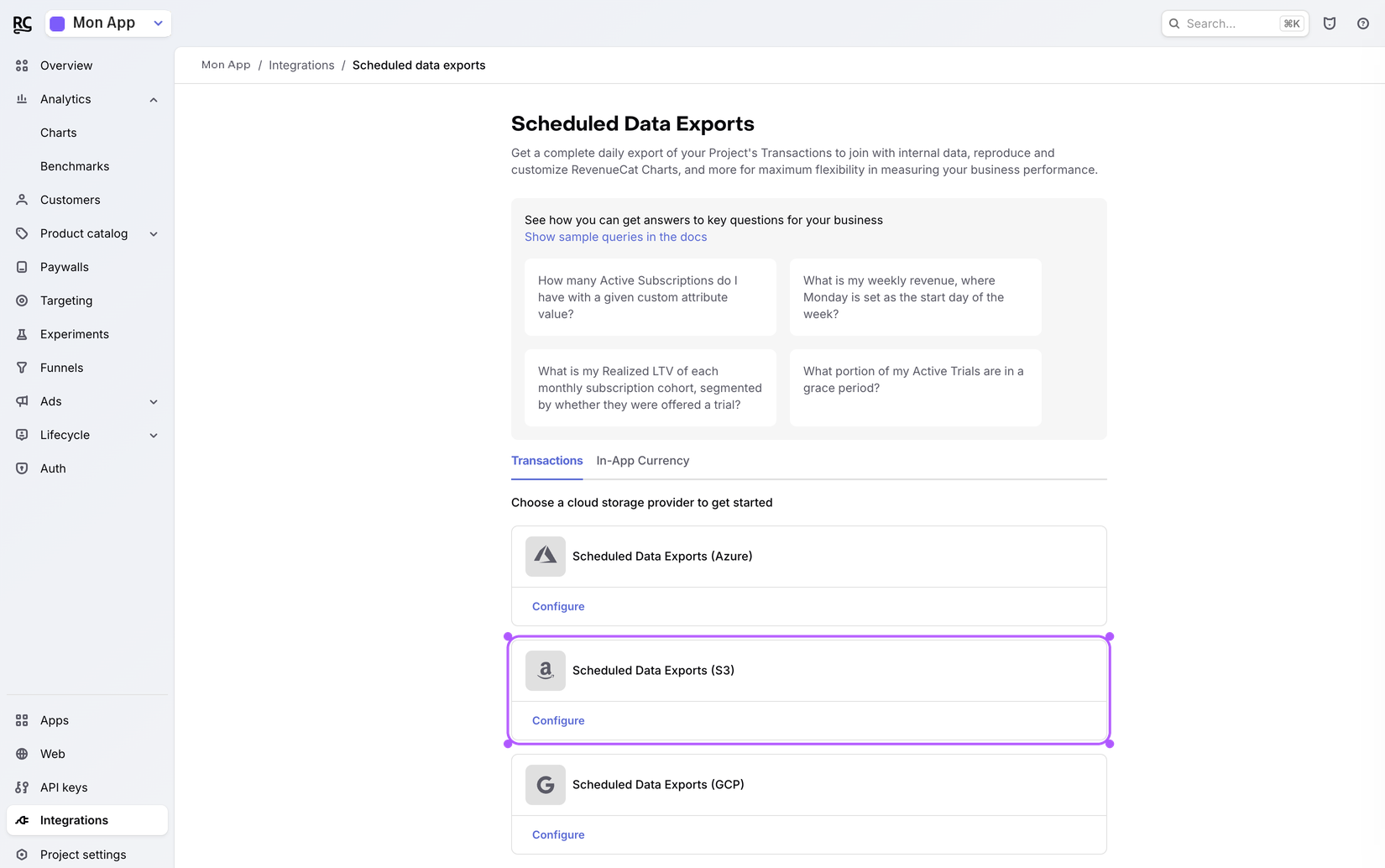
Task: Open Apps in the sidebar
Action: (55, 720)
